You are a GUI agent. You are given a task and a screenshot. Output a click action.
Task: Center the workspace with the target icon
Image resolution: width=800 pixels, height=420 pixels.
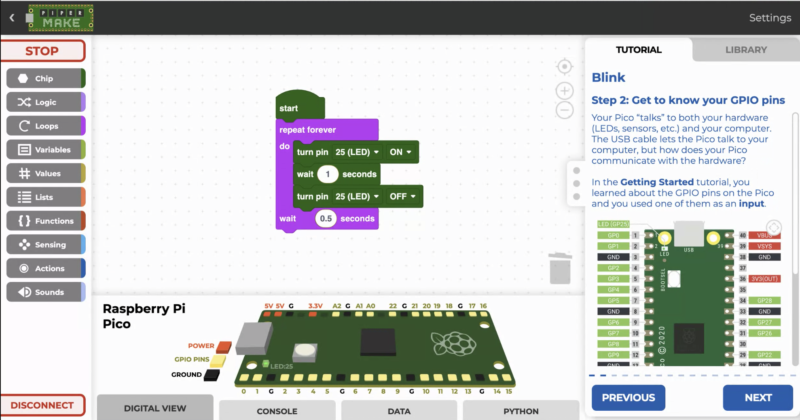click(564, 66)
